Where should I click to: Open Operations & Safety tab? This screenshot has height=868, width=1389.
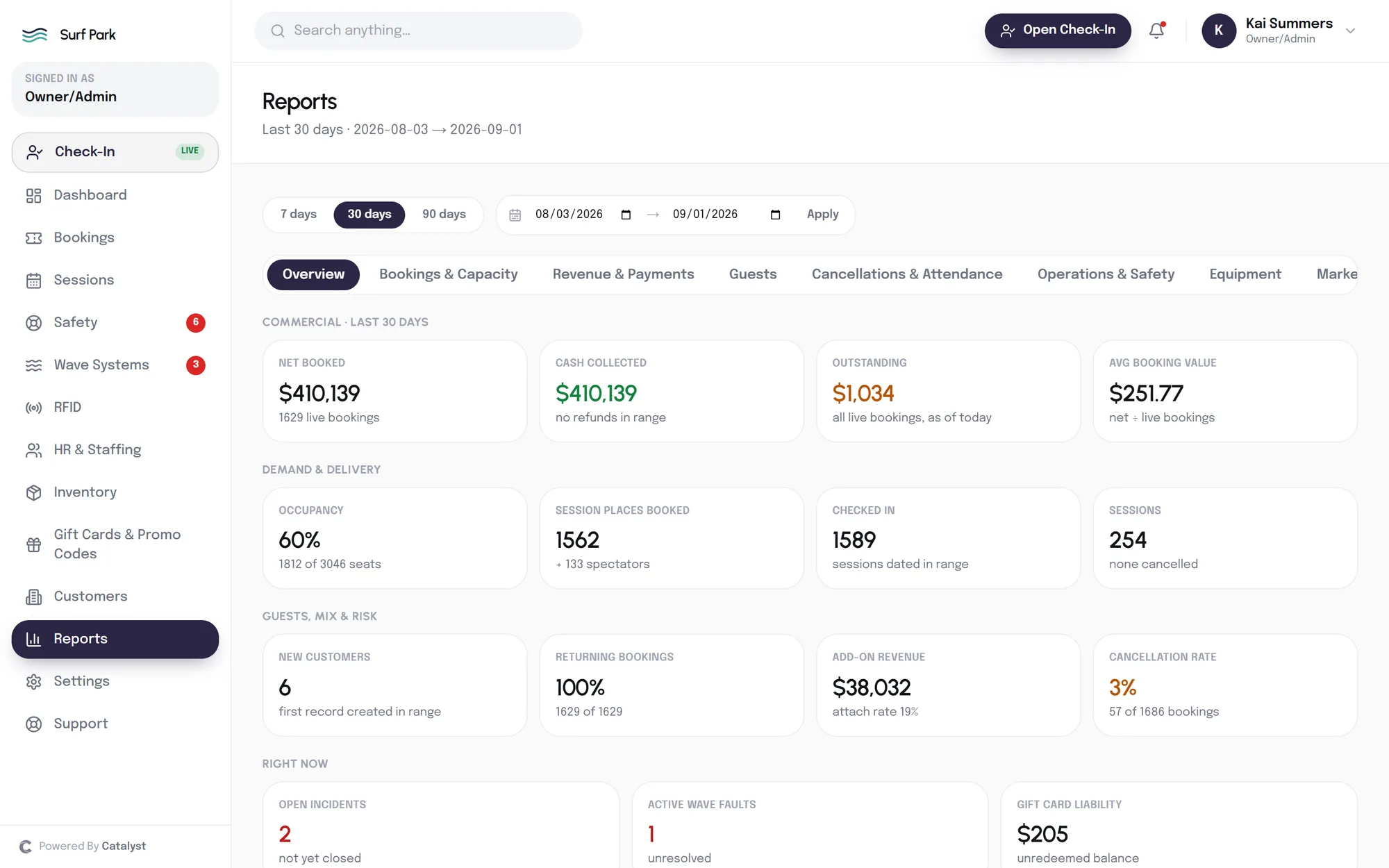pos(1106,274)
